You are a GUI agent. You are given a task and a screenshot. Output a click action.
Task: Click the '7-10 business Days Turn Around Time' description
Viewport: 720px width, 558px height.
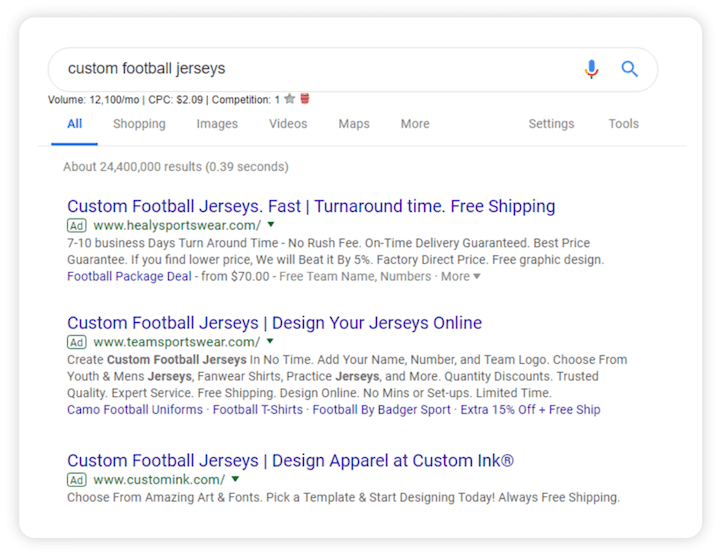point(336,252)
